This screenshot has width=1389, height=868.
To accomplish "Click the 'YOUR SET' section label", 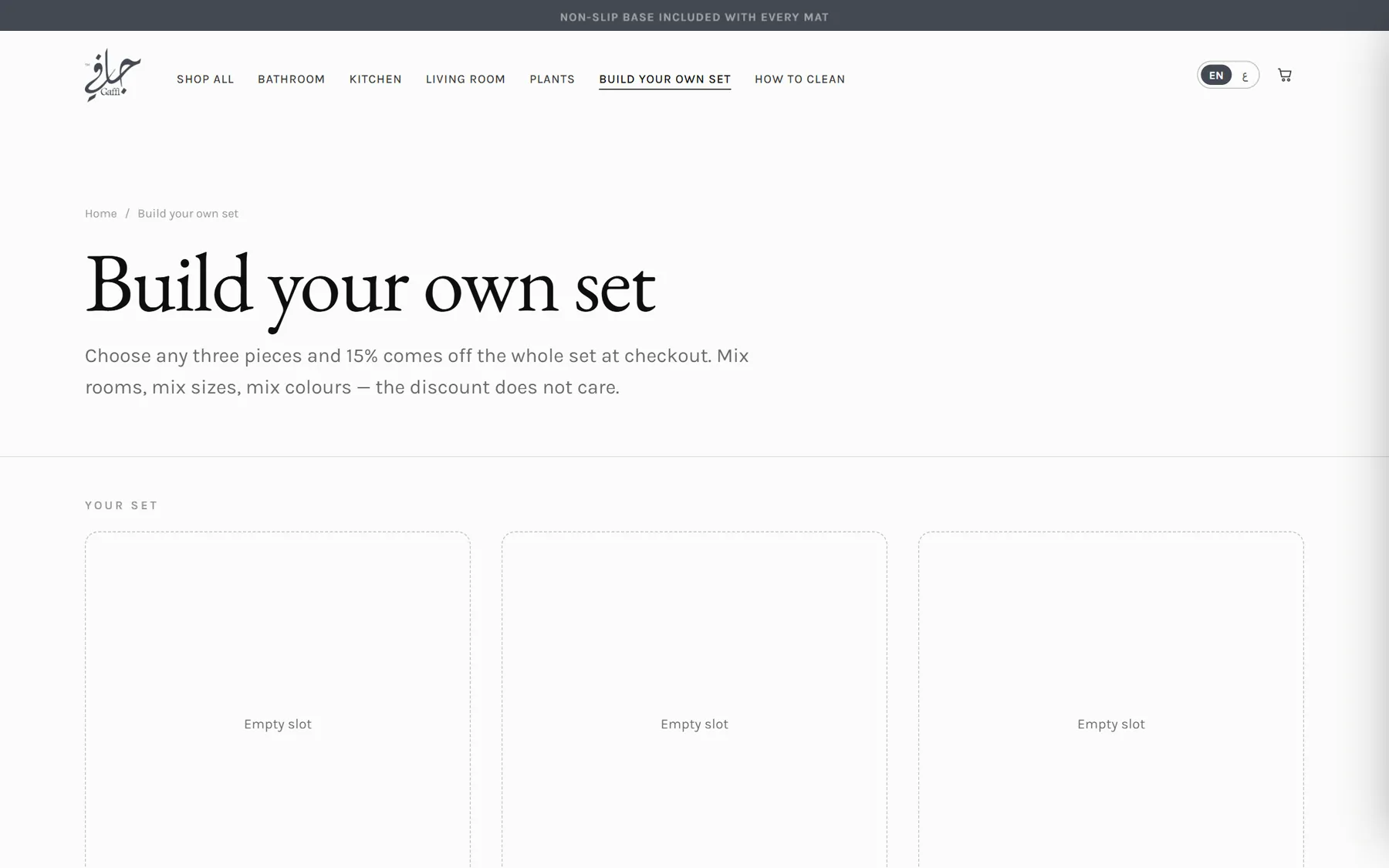I will [x=121, y=505].
